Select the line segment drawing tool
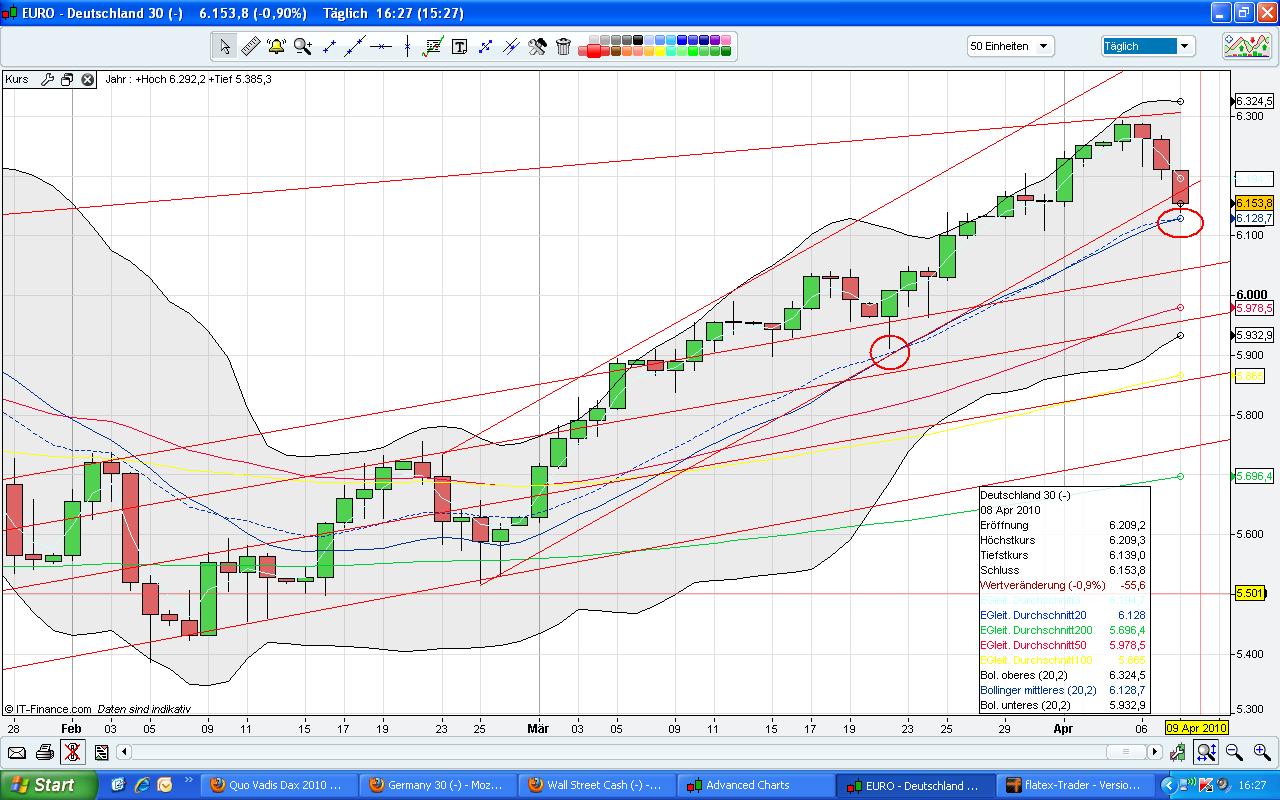The image size is (1280, 800). click(x=329, y=46)
